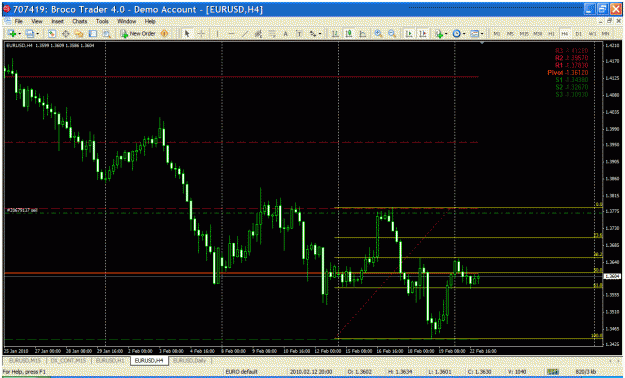
Task: Select the MN timeframe button
Action: pos(606,34)
